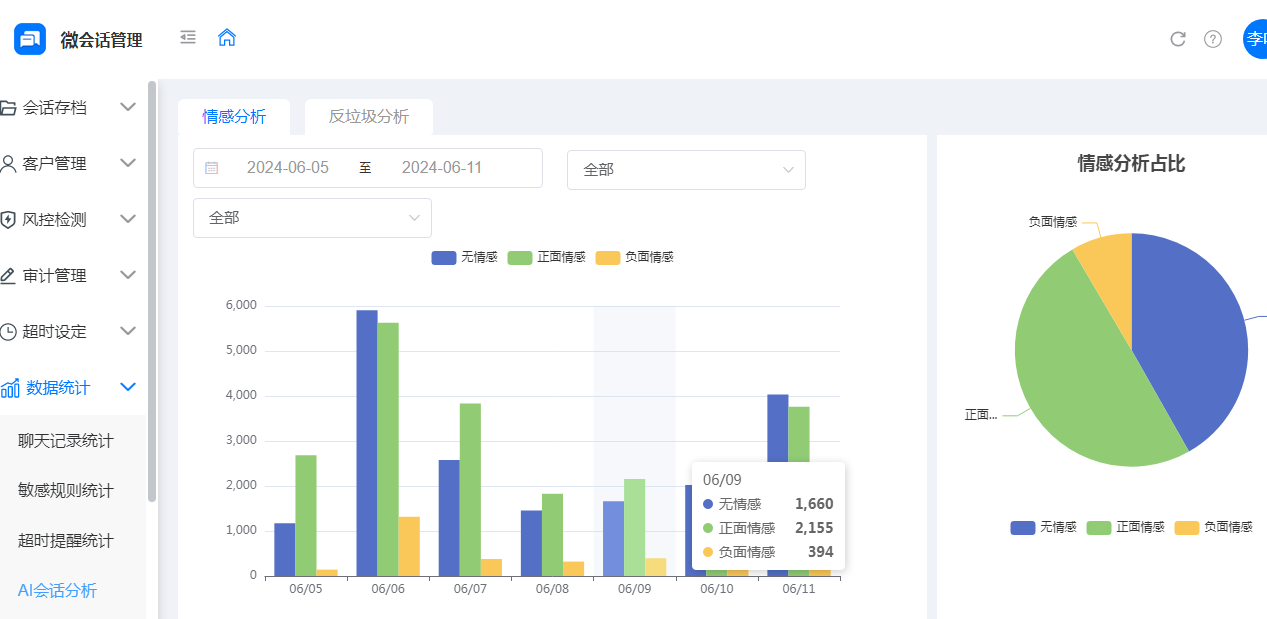Open 聊天记录统计 submenu item
1267x619 pixels.
[x=66, y=441]
